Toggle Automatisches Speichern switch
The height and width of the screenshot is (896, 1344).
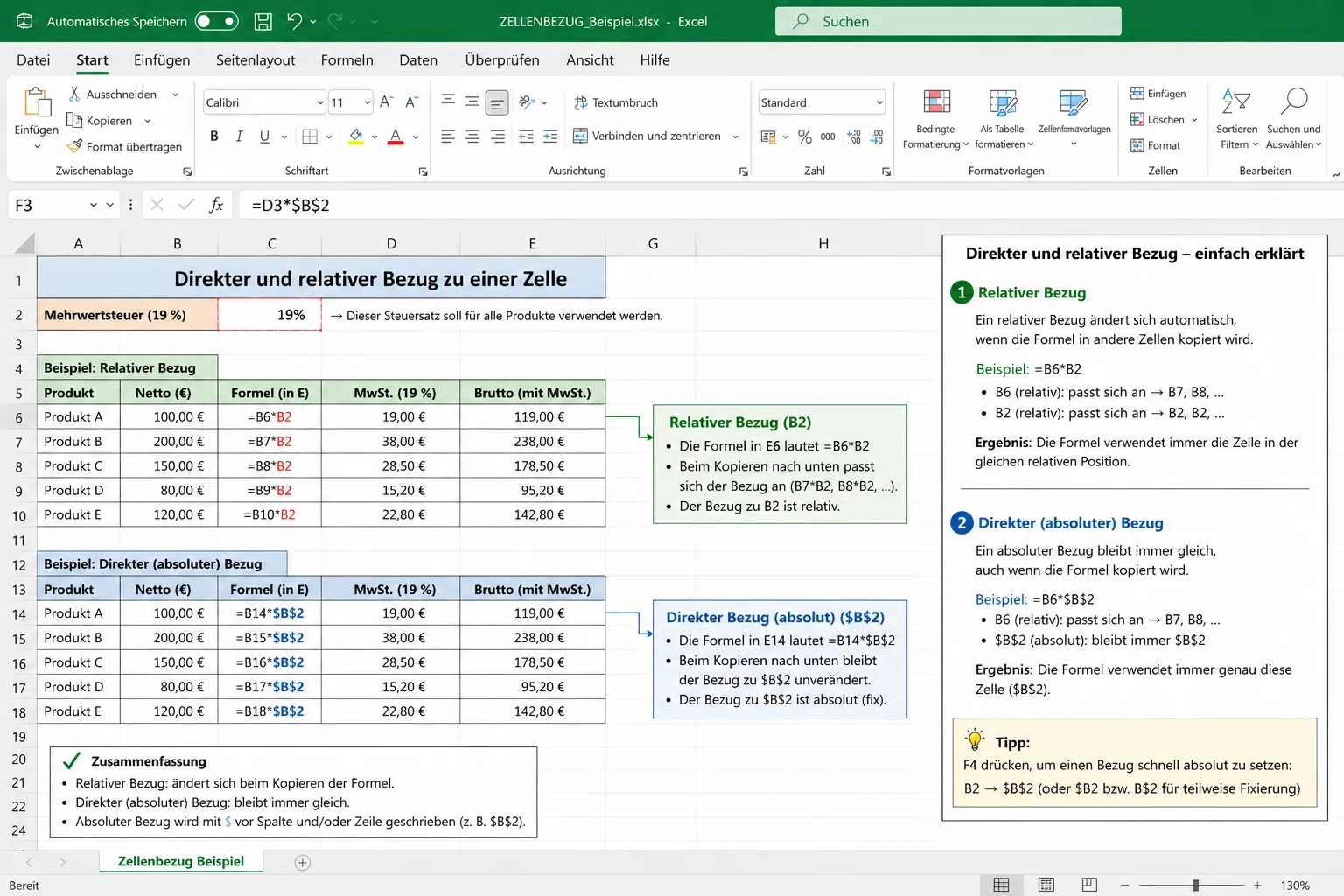216,21
